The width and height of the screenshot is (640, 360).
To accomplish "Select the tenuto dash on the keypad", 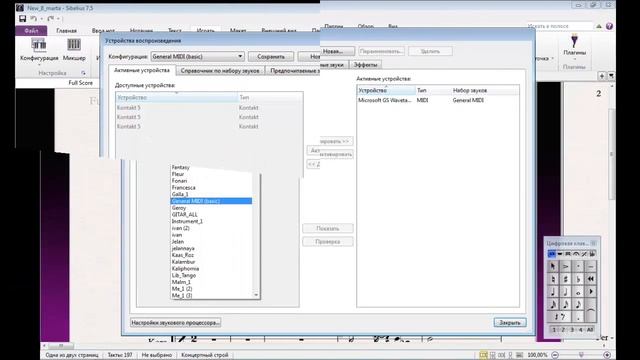I will (x=591, y=267).
